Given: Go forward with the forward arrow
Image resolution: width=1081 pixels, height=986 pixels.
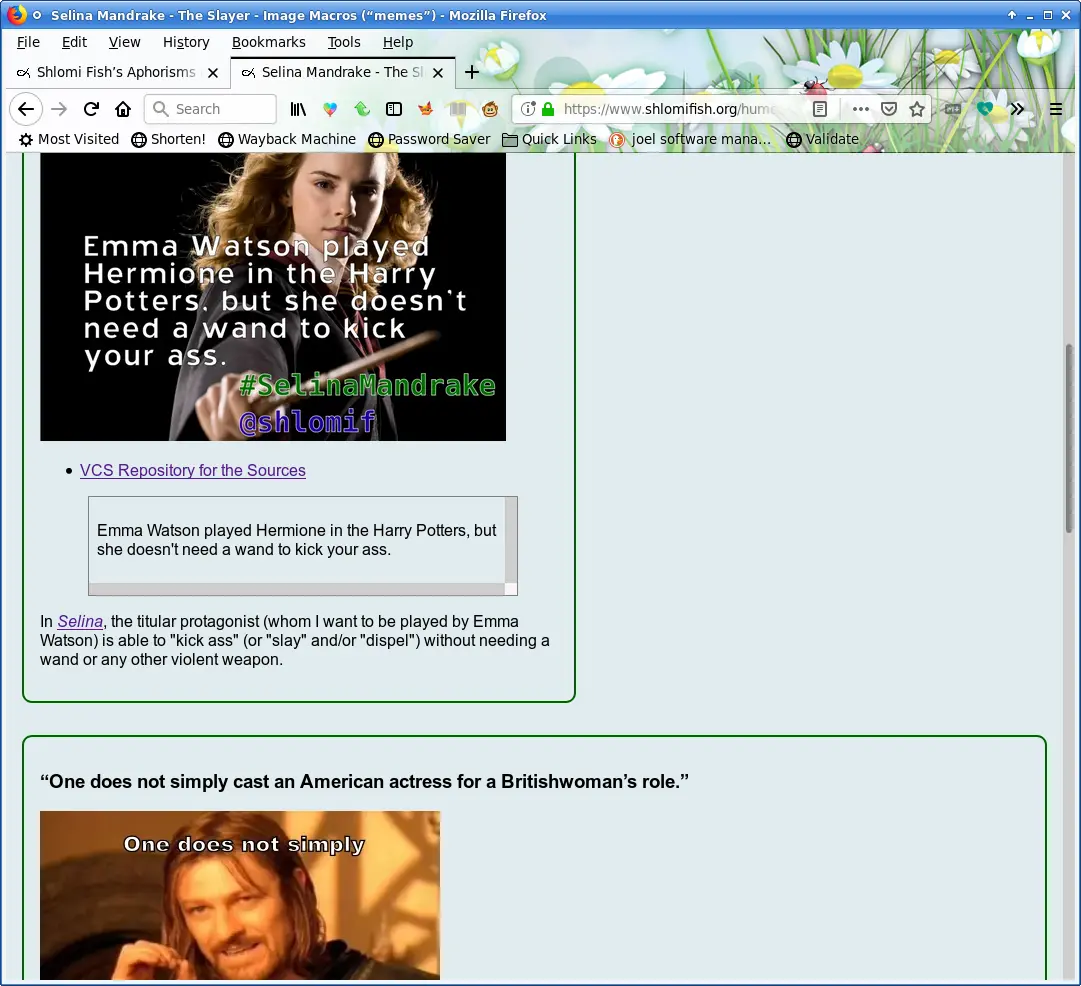Looking at the screenshot, I should coord(59,109).
